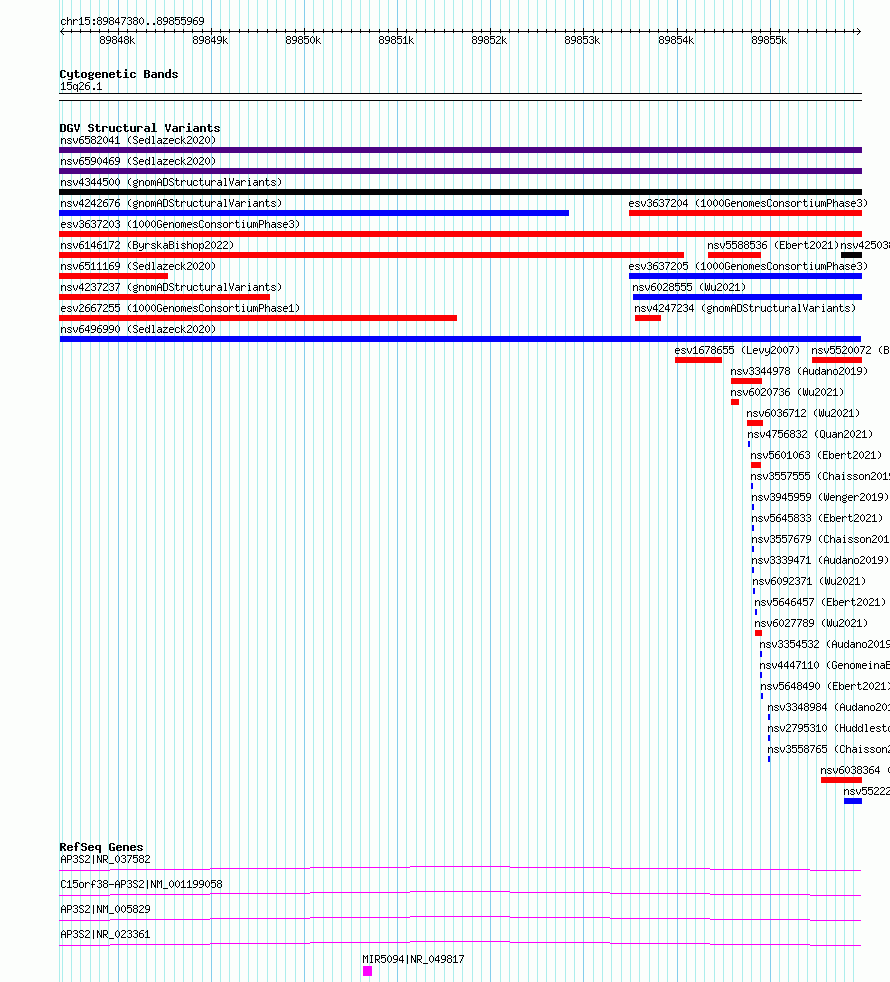The image size is (890, 982).
Task: Click the red bar under nsv6146172
Action: 371,255
